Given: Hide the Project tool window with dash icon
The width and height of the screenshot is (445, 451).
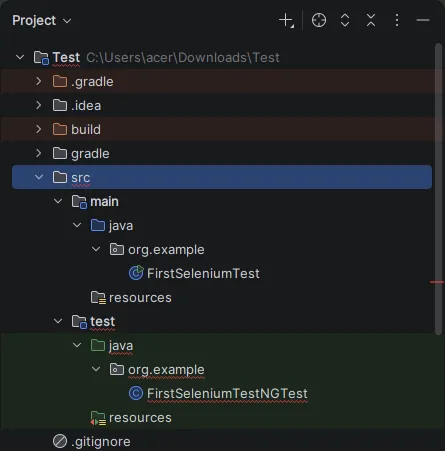Looking at the screenshot, I should [x=423, y=20].
